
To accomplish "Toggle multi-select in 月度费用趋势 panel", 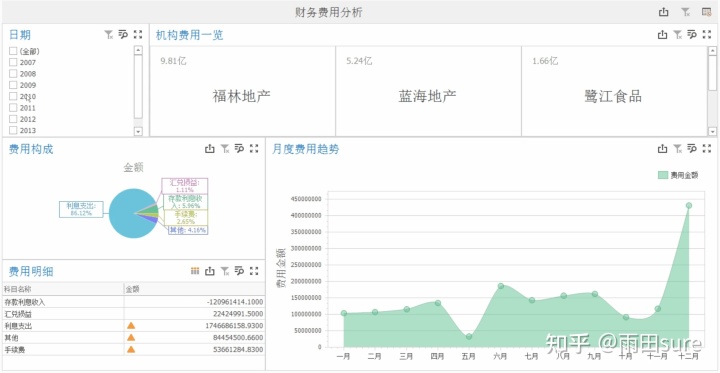I will click(x=692, y=148).
